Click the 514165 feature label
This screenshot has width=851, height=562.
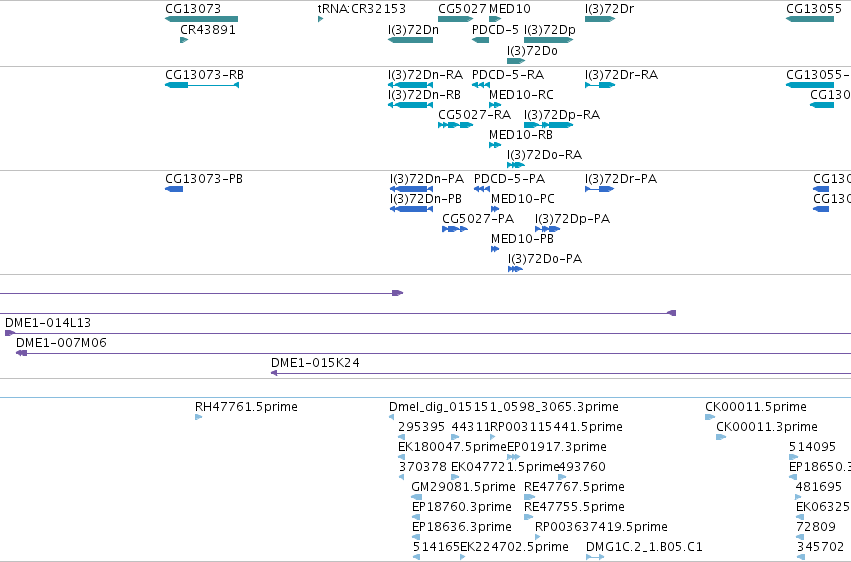(x=436, y=547)
